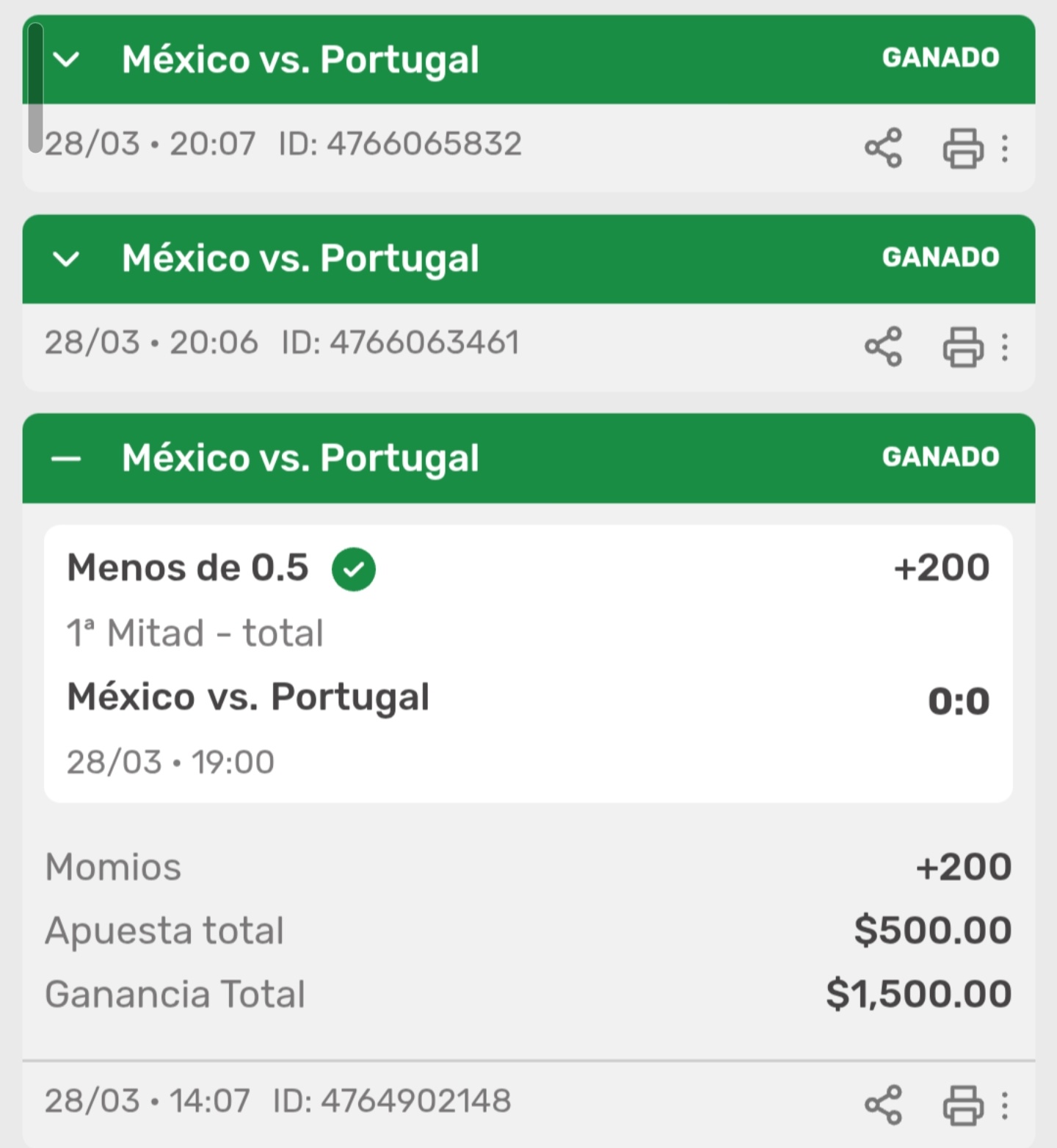The image size is (1057, 1148).
Task: Click GANADO status on first bet
Action: click(x=940, y=58)
